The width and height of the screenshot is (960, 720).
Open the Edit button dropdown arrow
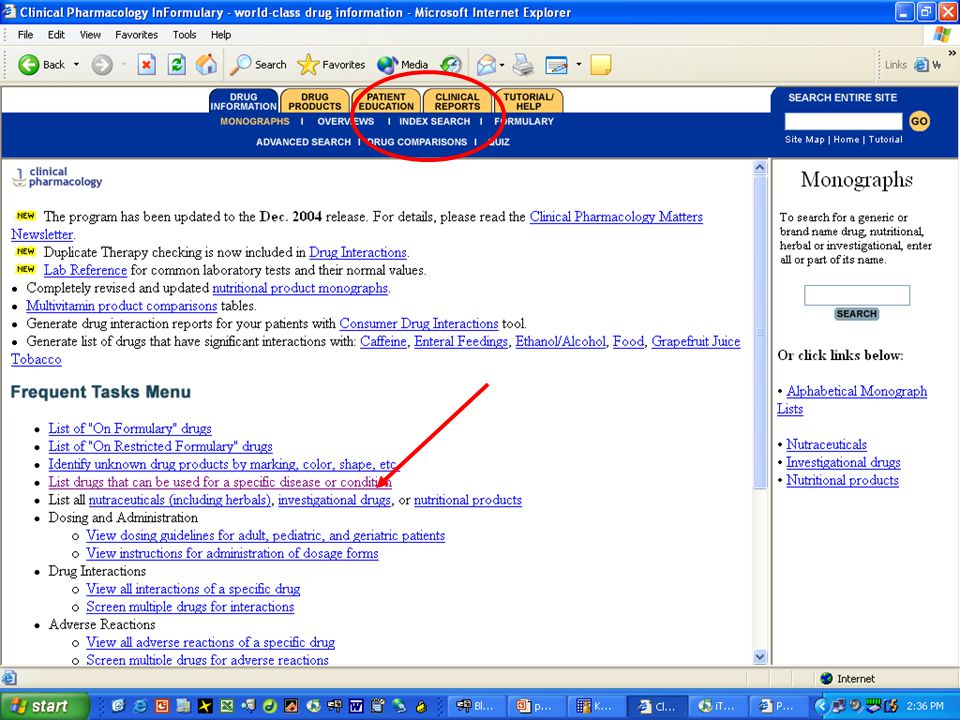click(x=579, y=64)
